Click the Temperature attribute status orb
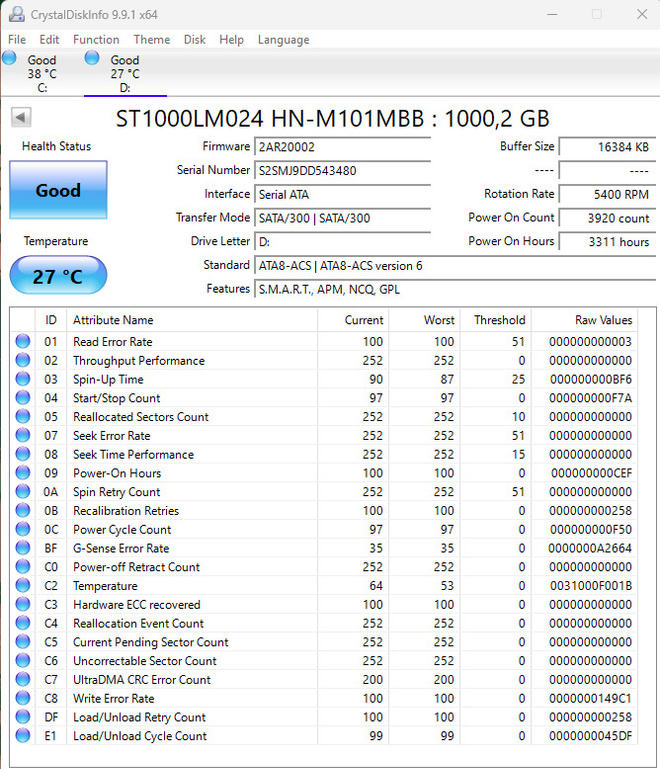 23,585
